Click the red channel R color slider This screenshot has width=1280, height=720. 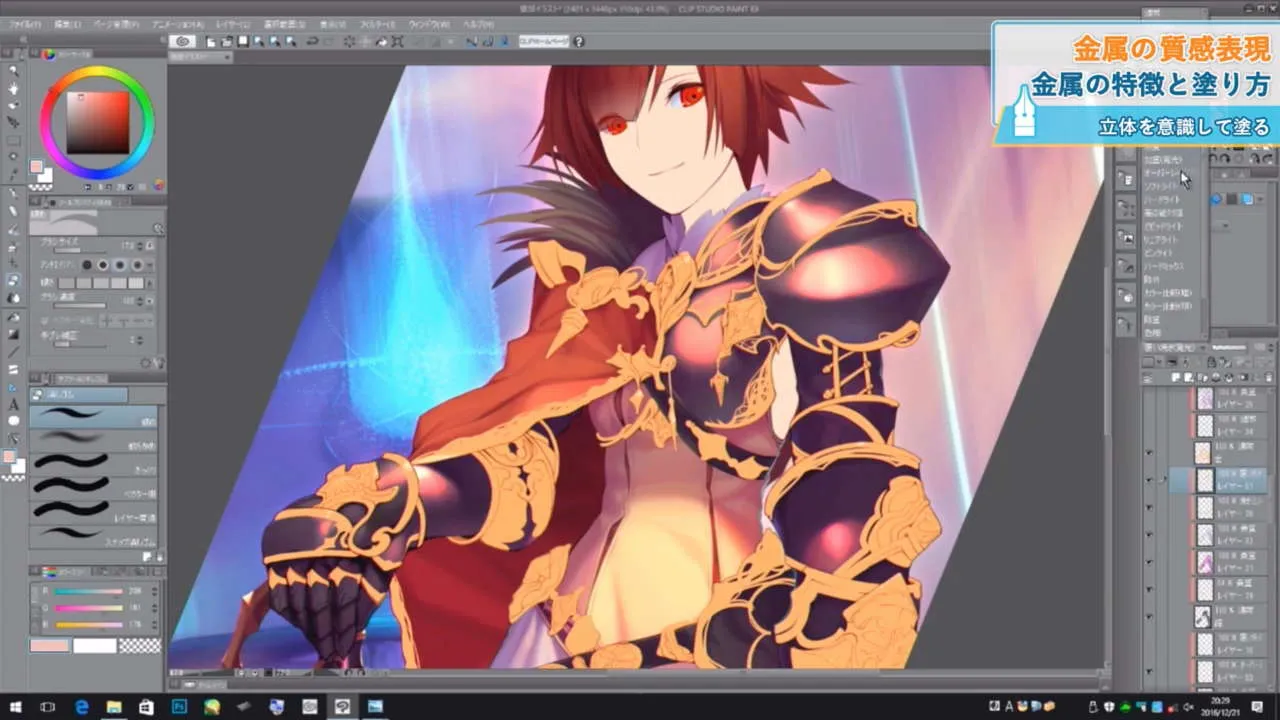pos(88,592)
